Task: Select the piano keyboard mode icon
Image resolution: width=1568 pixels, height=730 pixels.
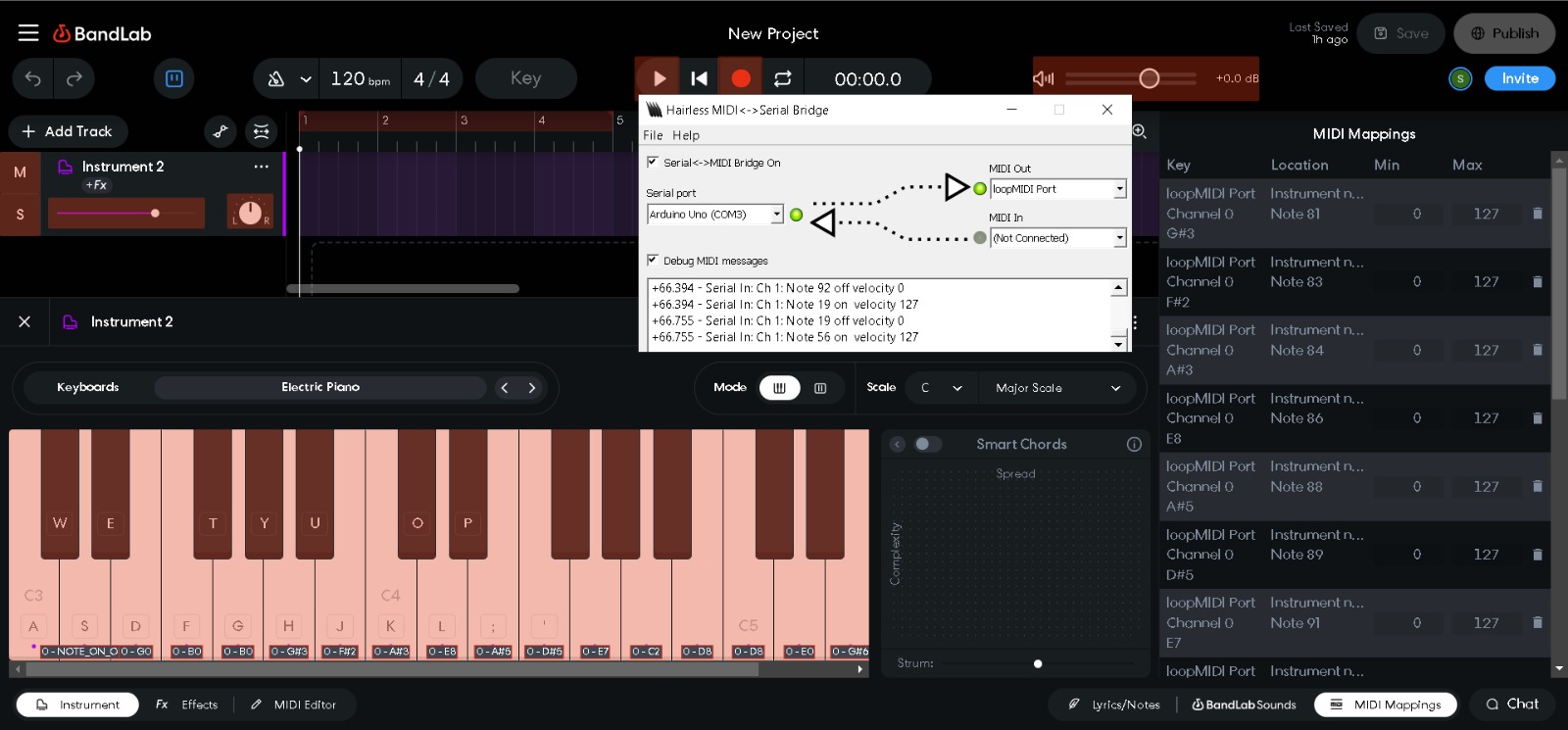Action: tap(780, 388)
